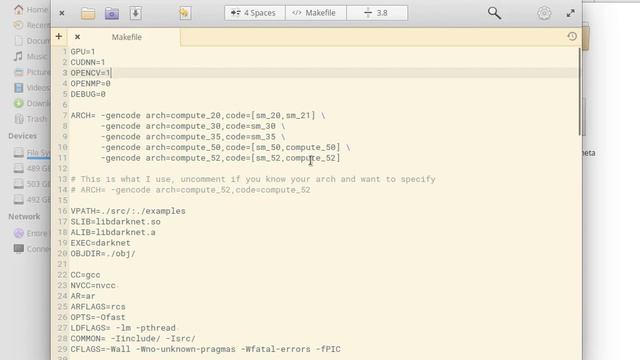This screenshot has height=360, width=640.
Task: Open the 4 Spaces indentation dropdown
Action: click(254, 13)
